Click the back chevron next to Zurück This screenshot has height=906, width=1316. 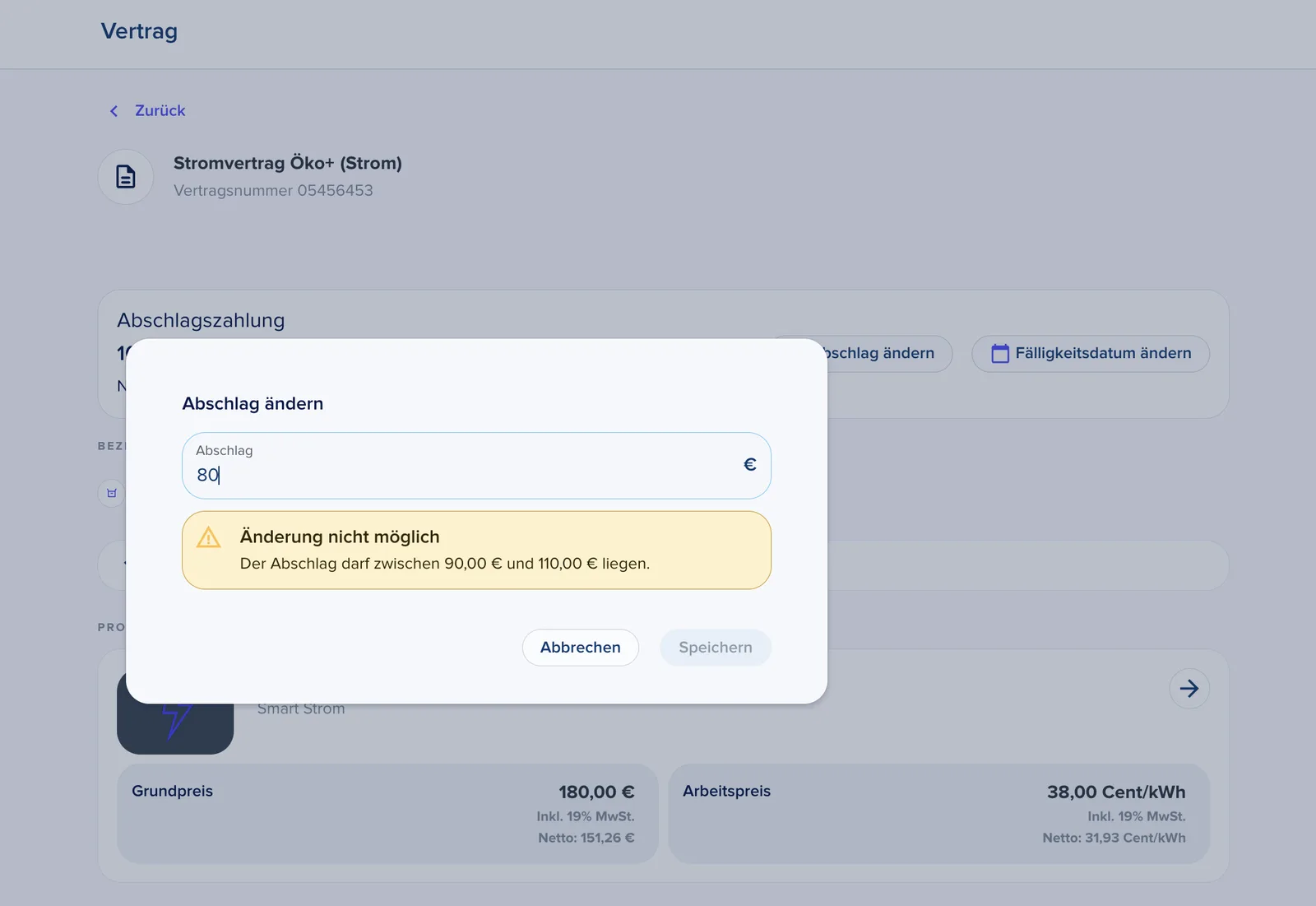pos(114,111)
